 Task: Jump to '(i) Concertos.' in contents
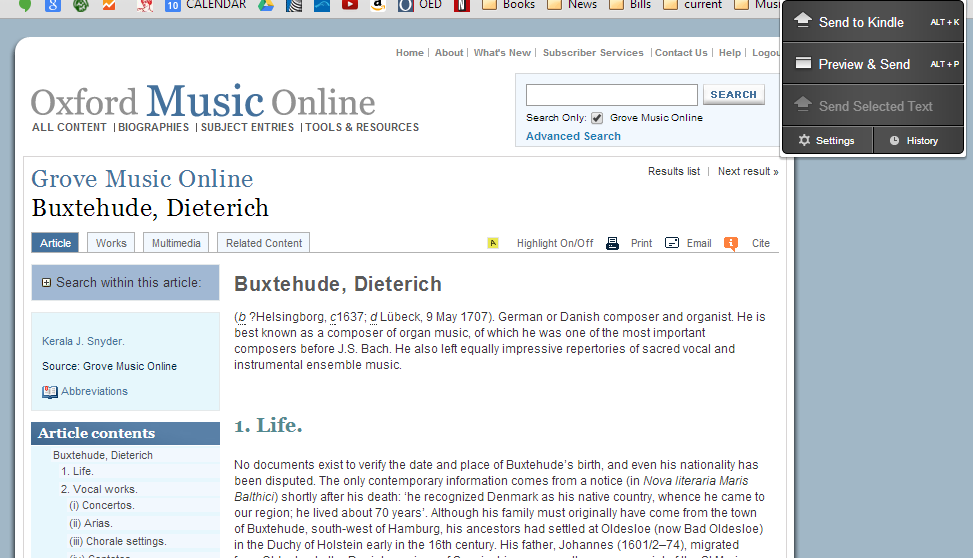pyautogui.click(x=102, y=505)
